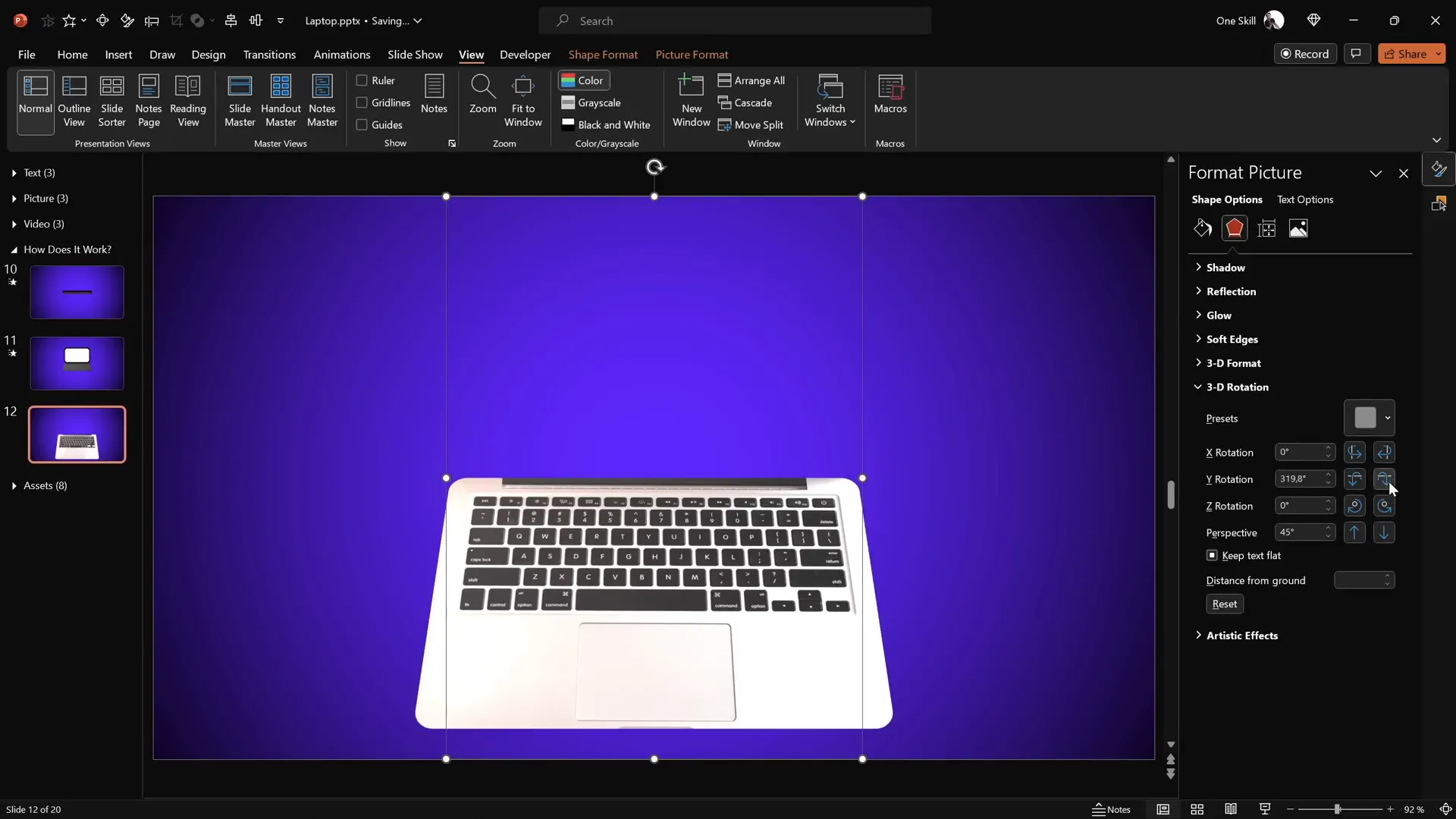Click Arrange All windows
The width and height of the screenshot is (1456, 819).
click(x=752, y=80)
